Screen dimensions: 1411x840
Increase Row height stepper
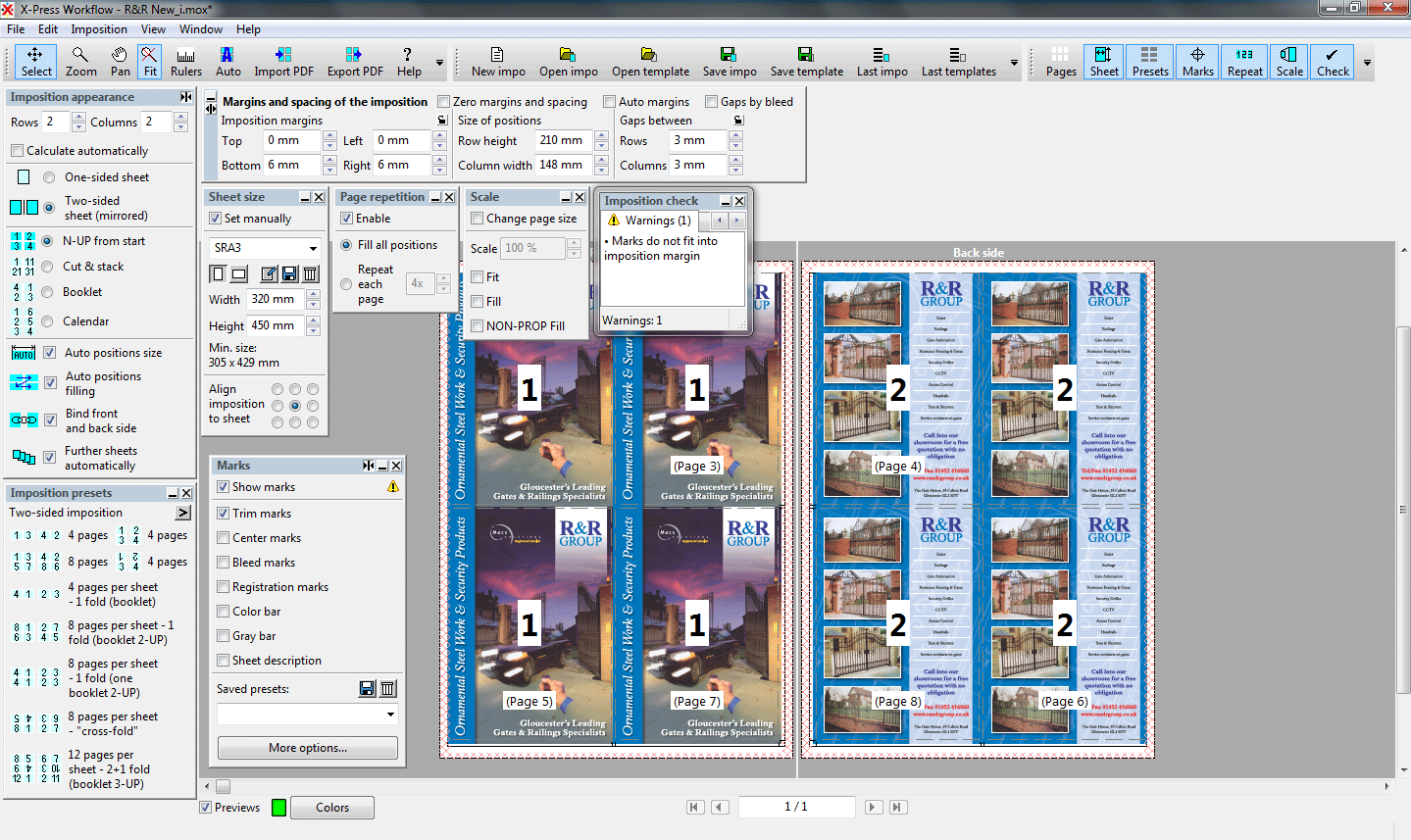pos(601,135)
